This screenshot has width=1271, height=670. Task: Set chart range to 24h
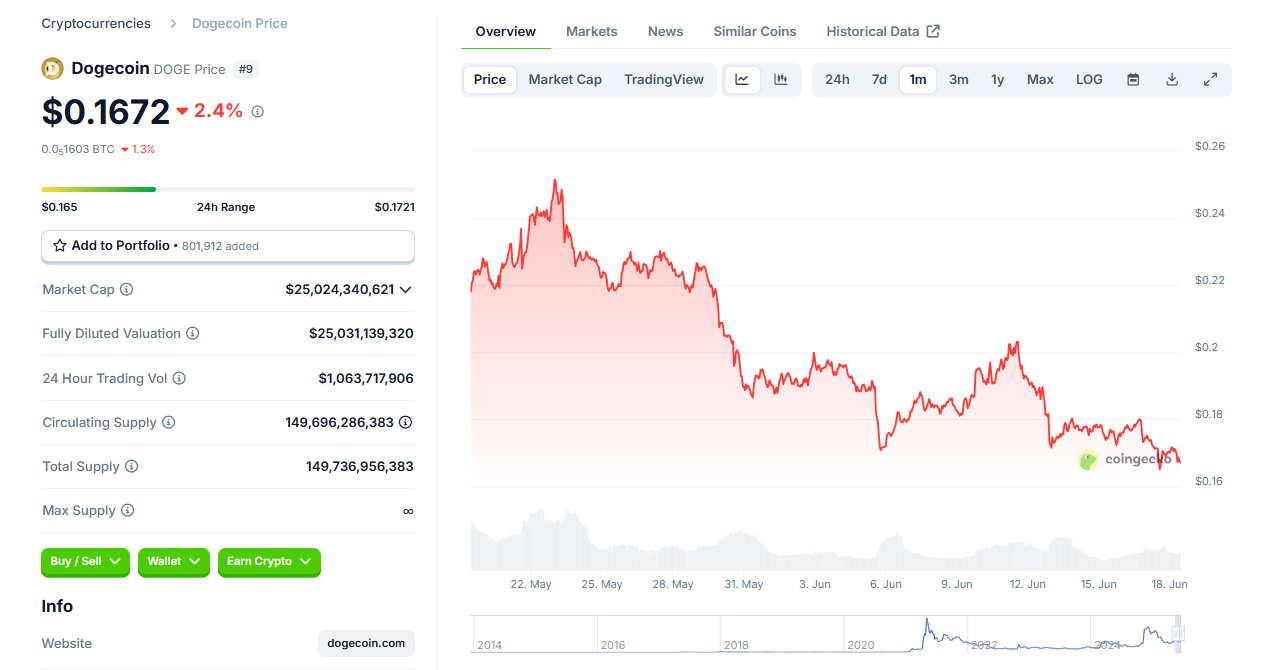837,79
